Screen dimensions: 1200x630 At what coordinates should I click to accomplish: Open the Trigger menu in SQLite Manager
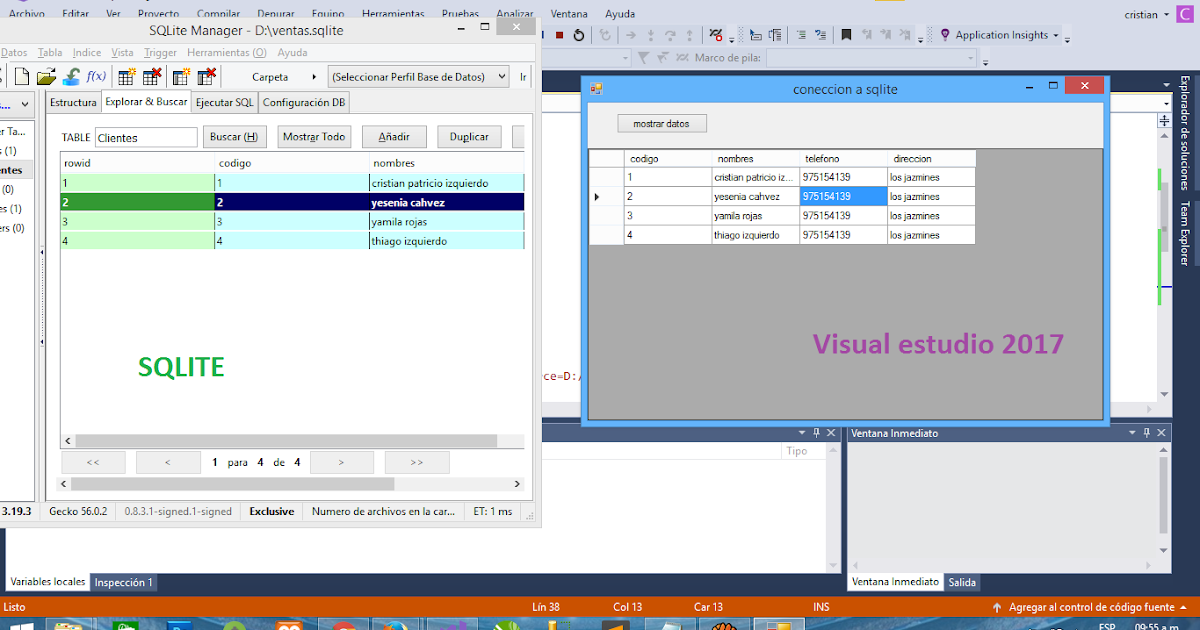click(160, 52)
